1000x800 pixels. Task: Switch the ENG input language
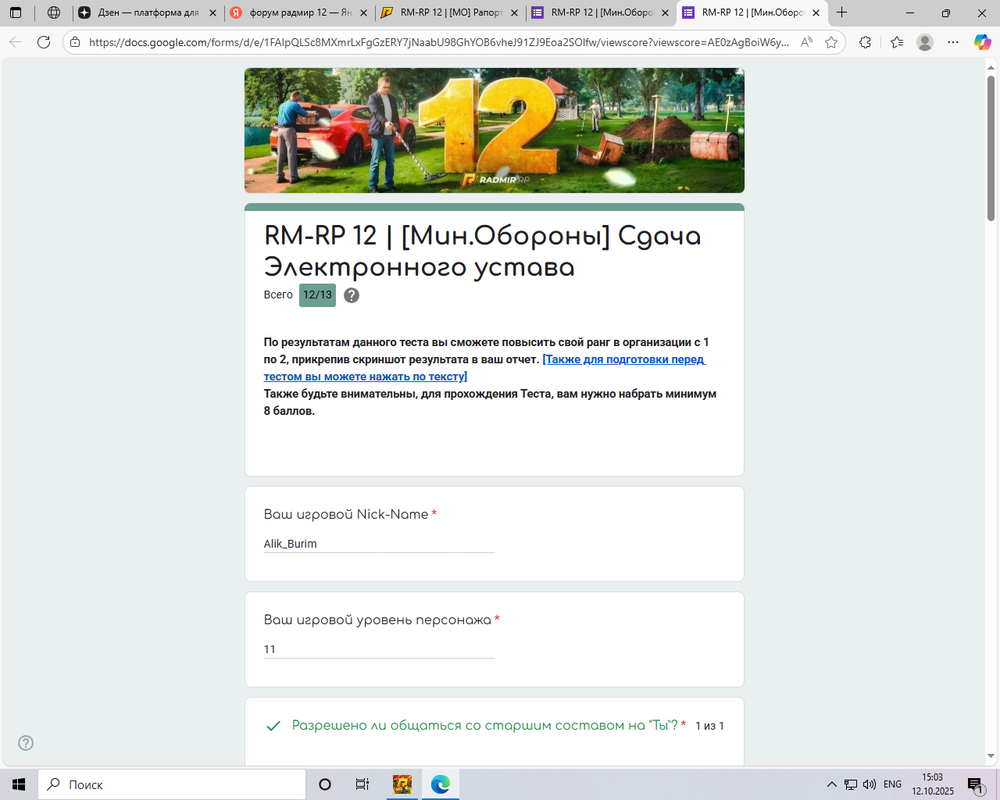[x=892, y=784]
